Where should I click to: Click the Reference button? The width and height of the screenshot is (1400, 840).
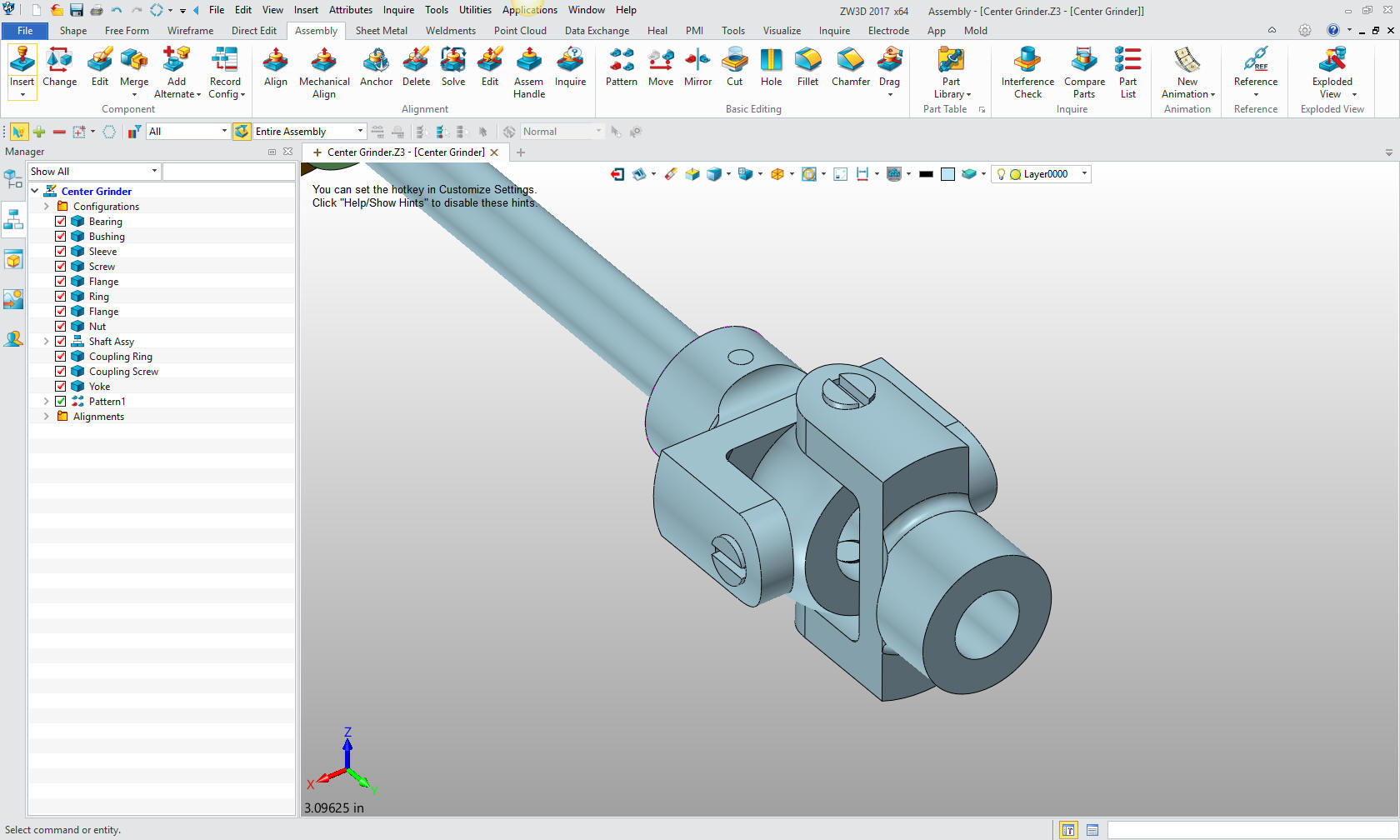point(1255,72)
